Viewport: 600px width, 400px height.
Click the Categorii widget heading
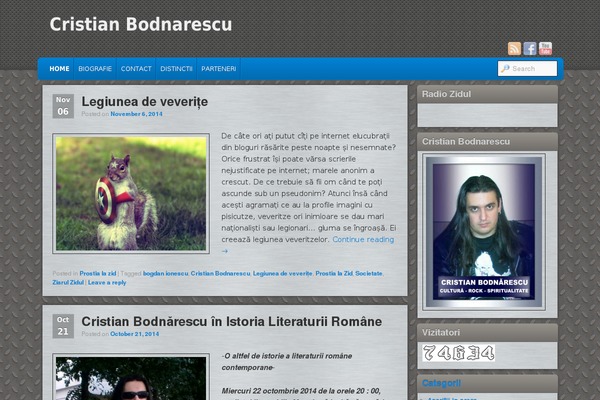pos(441,383)
